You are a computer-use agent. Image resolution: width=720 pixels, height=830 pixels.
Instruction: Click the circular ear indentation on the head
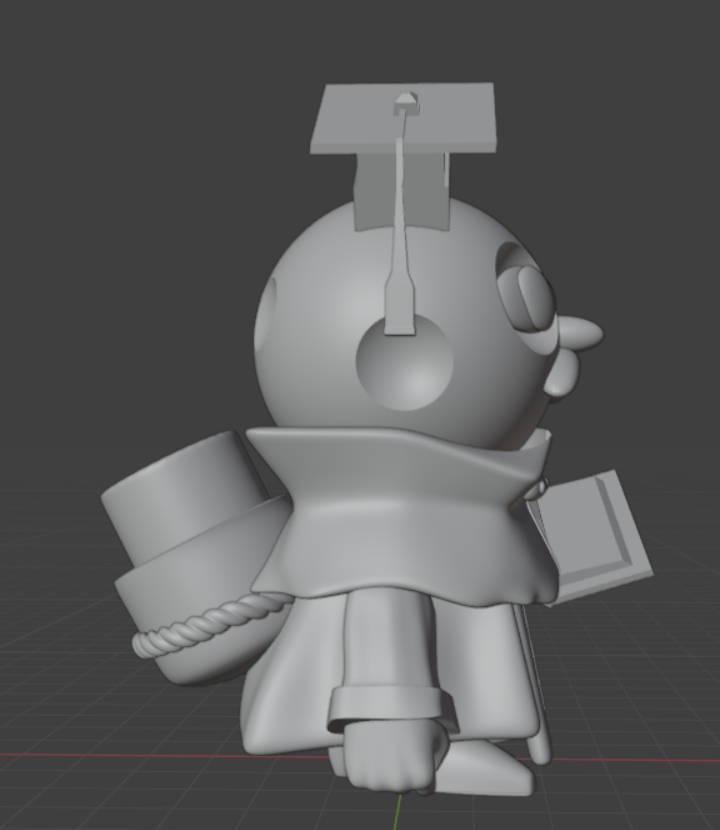click(x=404, y=365)
